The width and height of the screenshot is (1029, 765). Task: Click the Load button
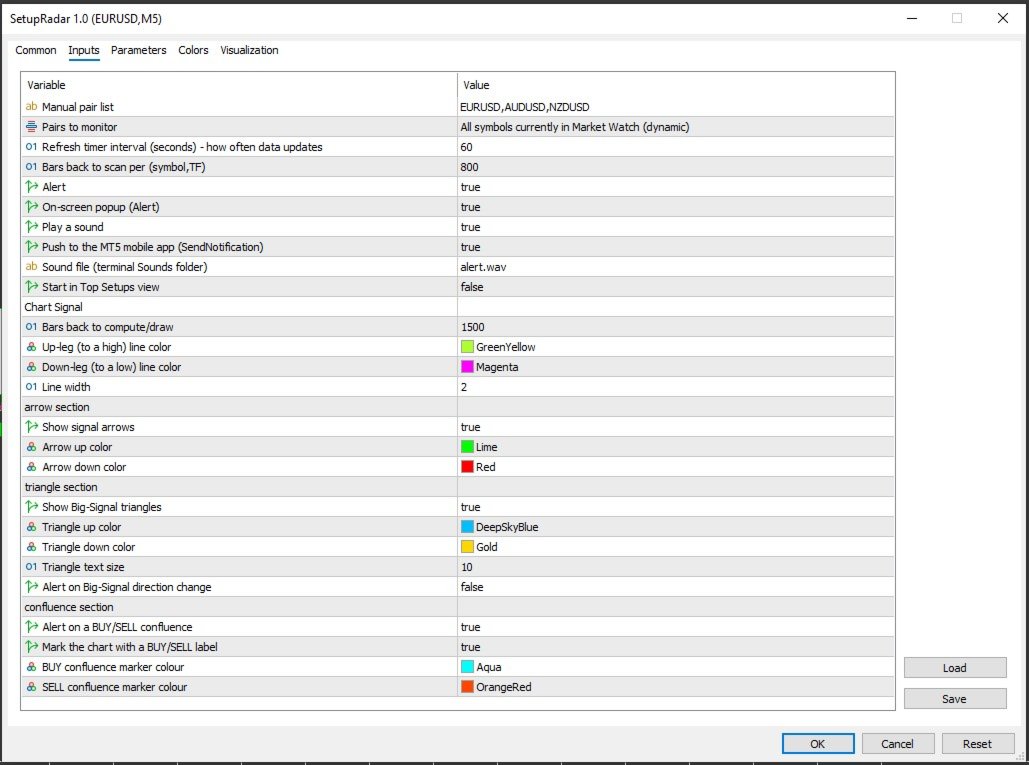(955, 668)
